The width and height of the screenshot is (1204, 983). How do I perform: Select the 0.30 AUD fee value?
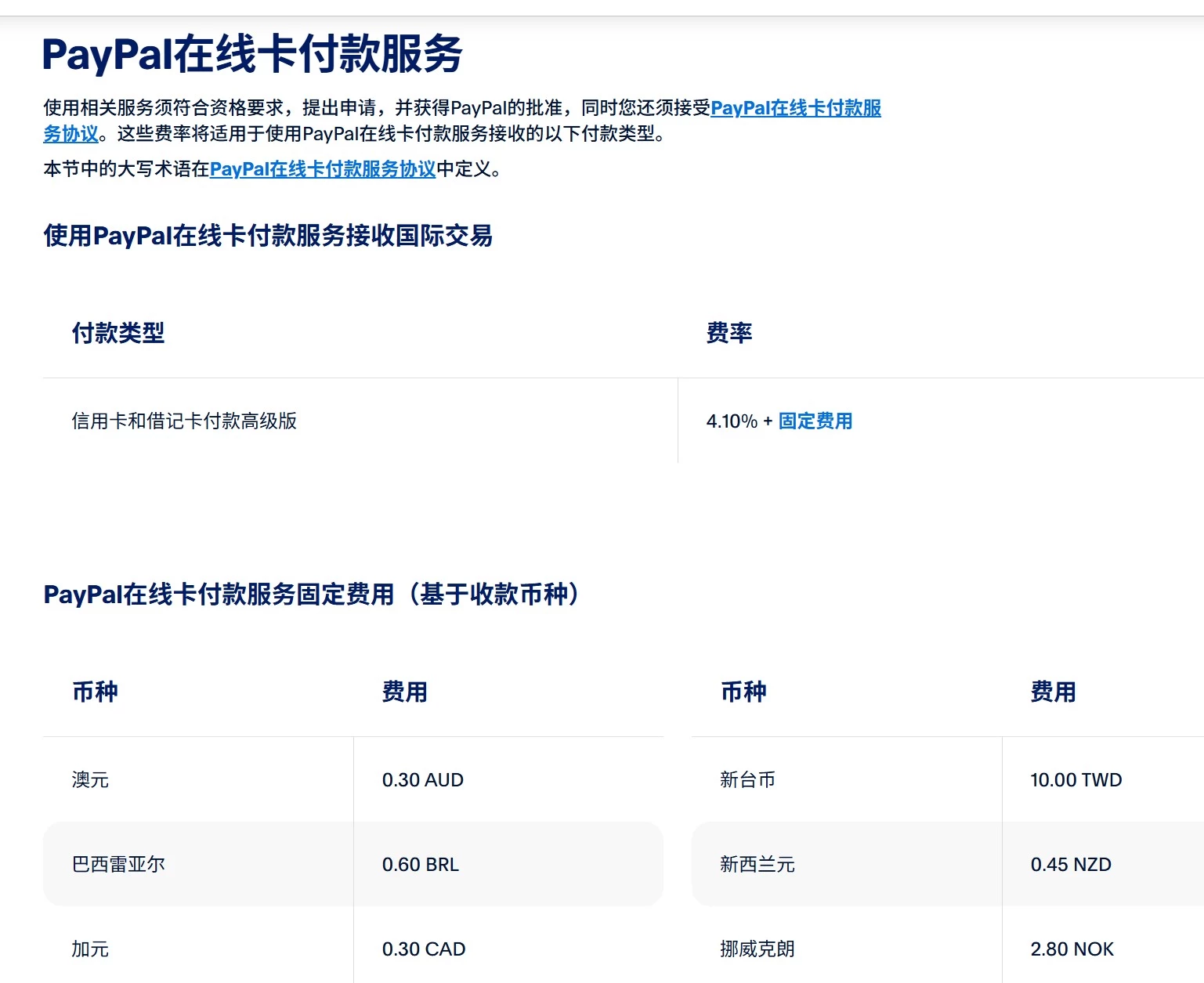tap(423, 780)
